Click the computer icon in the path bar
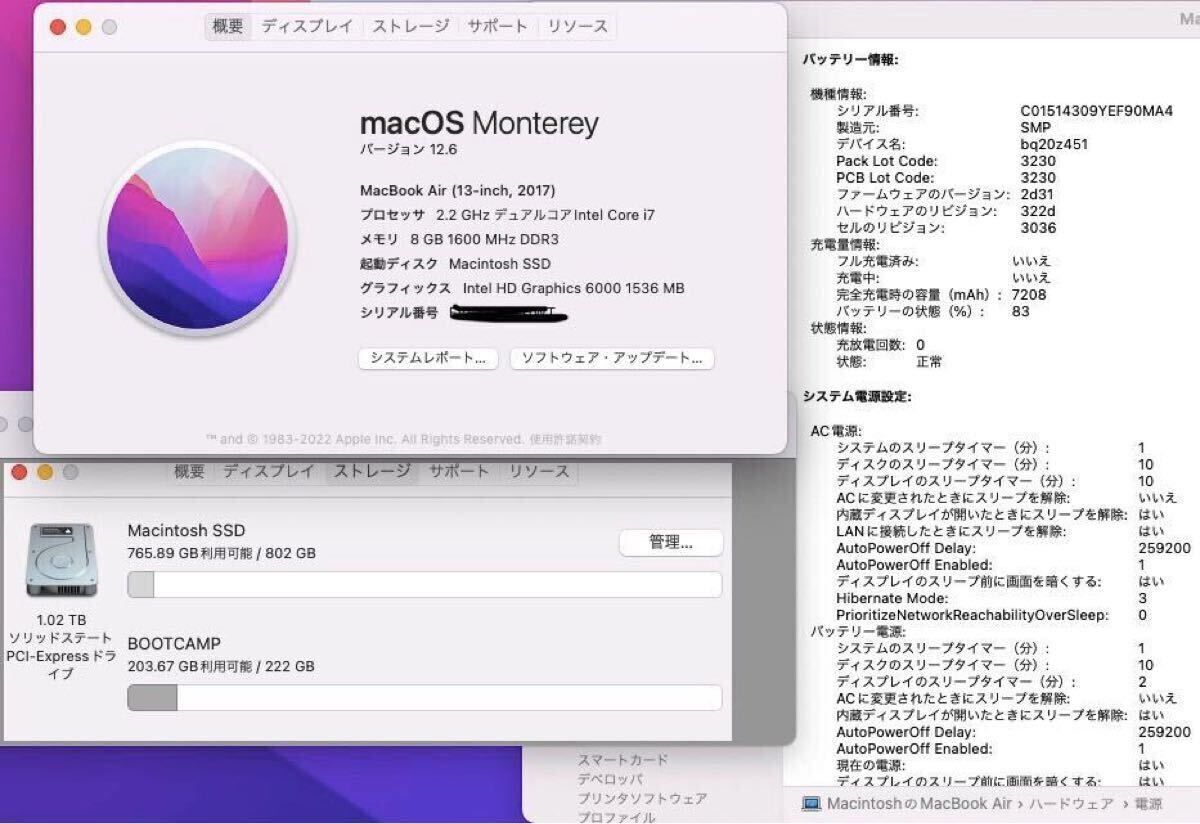This screenshot has height=824, width=1200. [x=812, y=804]
